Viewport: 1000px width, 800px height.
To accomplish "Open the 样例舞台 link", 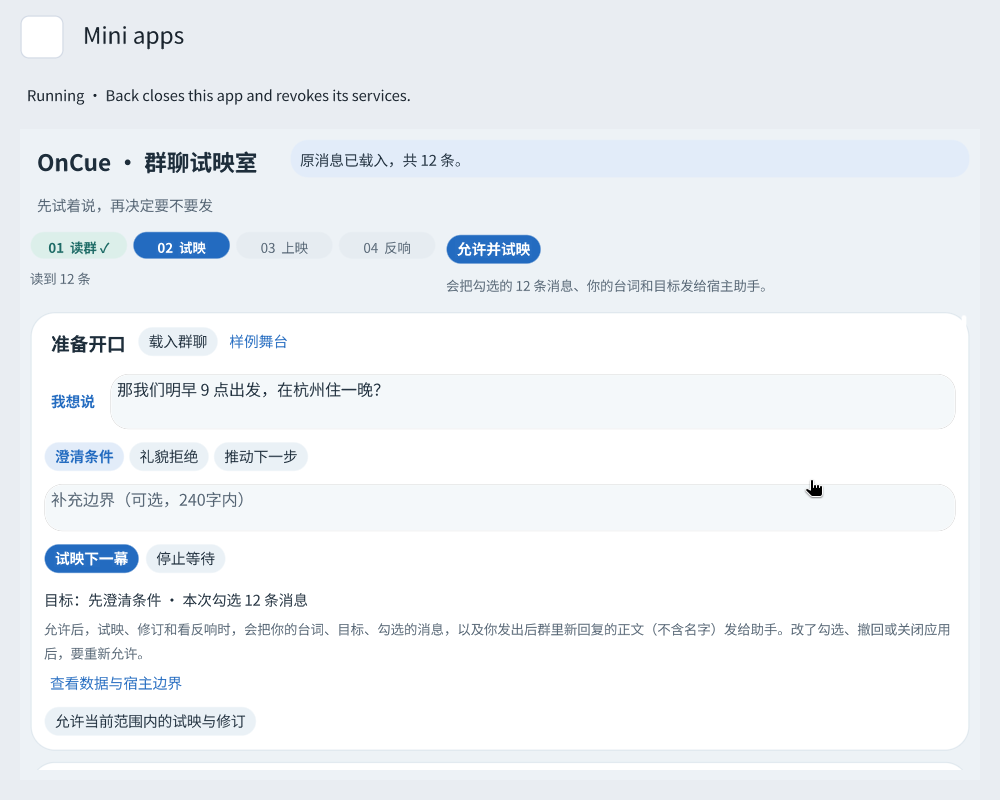I will (258, 342).
